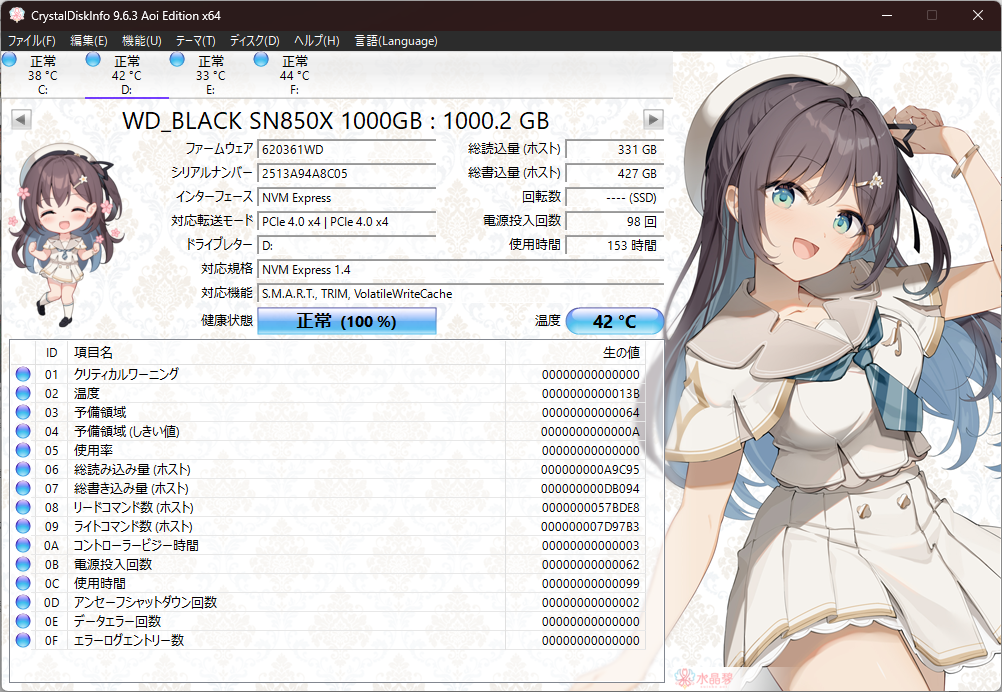Open the ファイル(F) menu
Image resolution: width=1002 pixels, height=692 pixels.
pos(31,41)
